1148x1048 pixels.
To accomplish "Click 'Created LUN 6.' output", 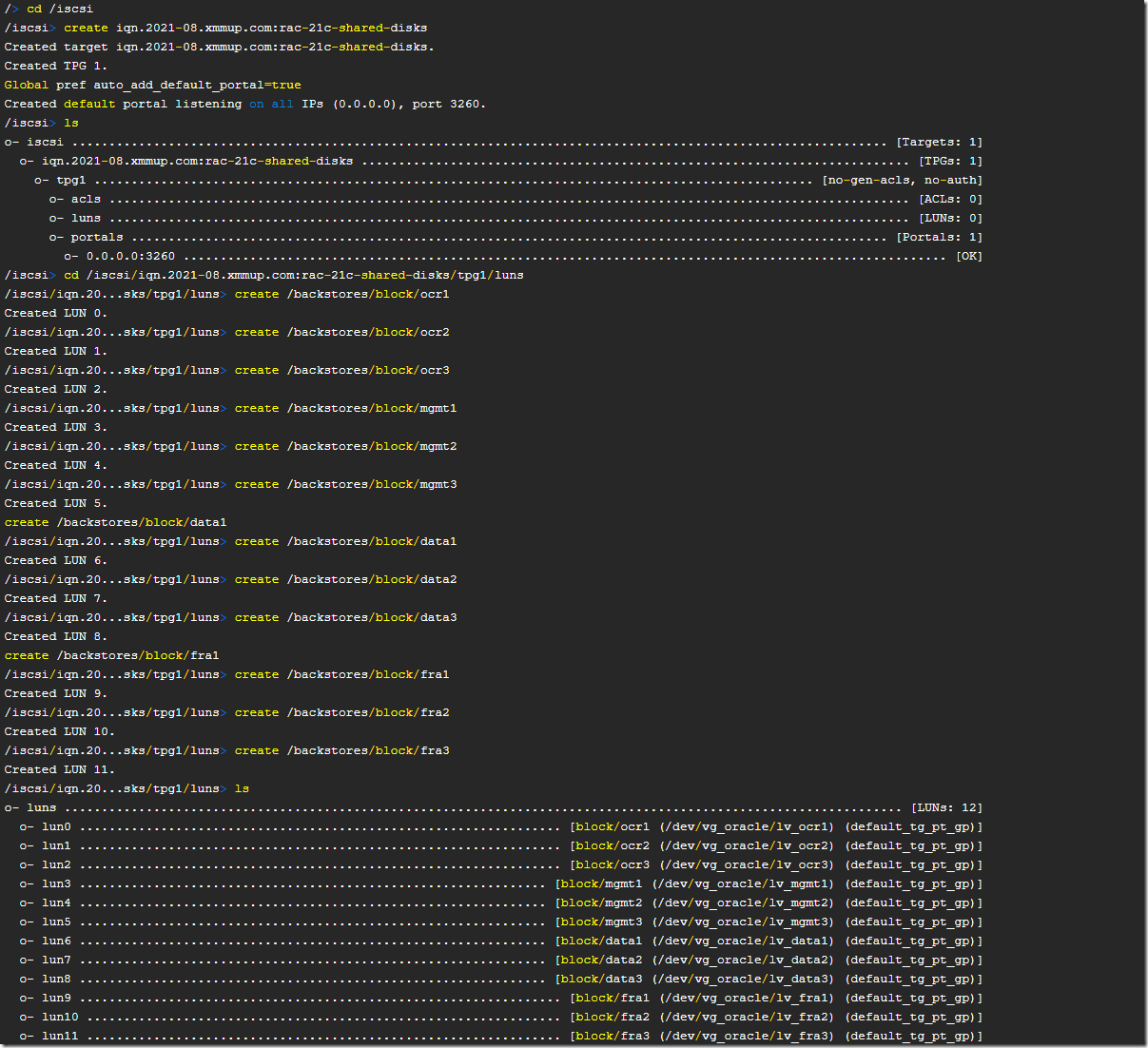I will [x=56, y=560].
